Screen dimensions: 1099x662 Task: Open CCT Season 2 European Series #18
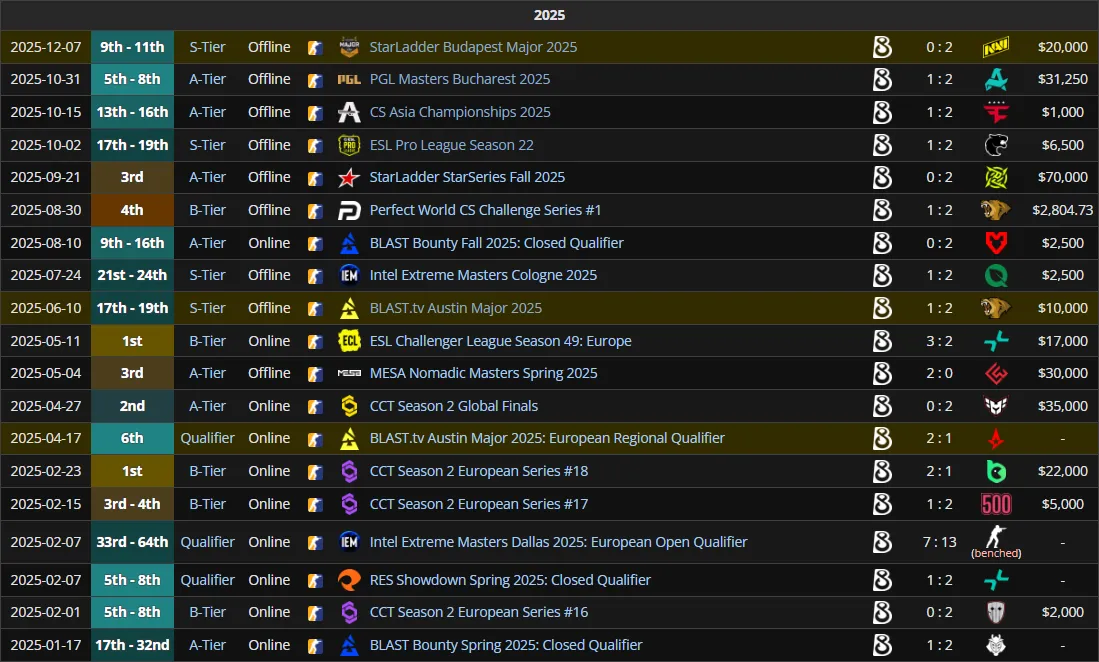click(479, 471)
